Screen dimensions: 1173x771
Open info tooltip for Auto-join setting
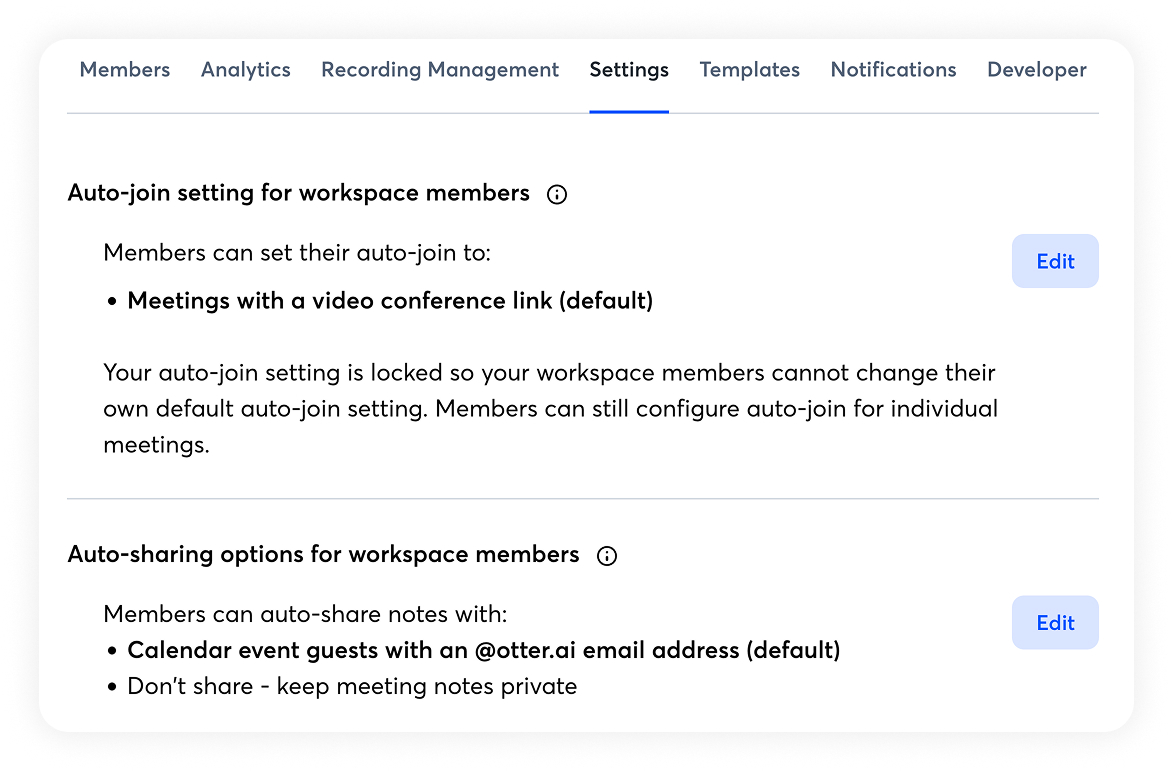(x=557, y=195)
